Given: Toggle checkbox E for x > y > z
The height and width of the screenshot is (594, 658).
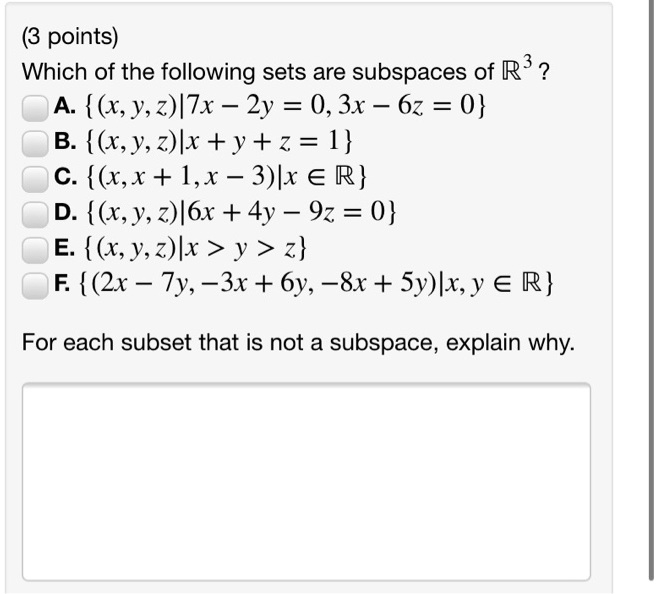Looking at the screenshot, I should click(35, 251).
